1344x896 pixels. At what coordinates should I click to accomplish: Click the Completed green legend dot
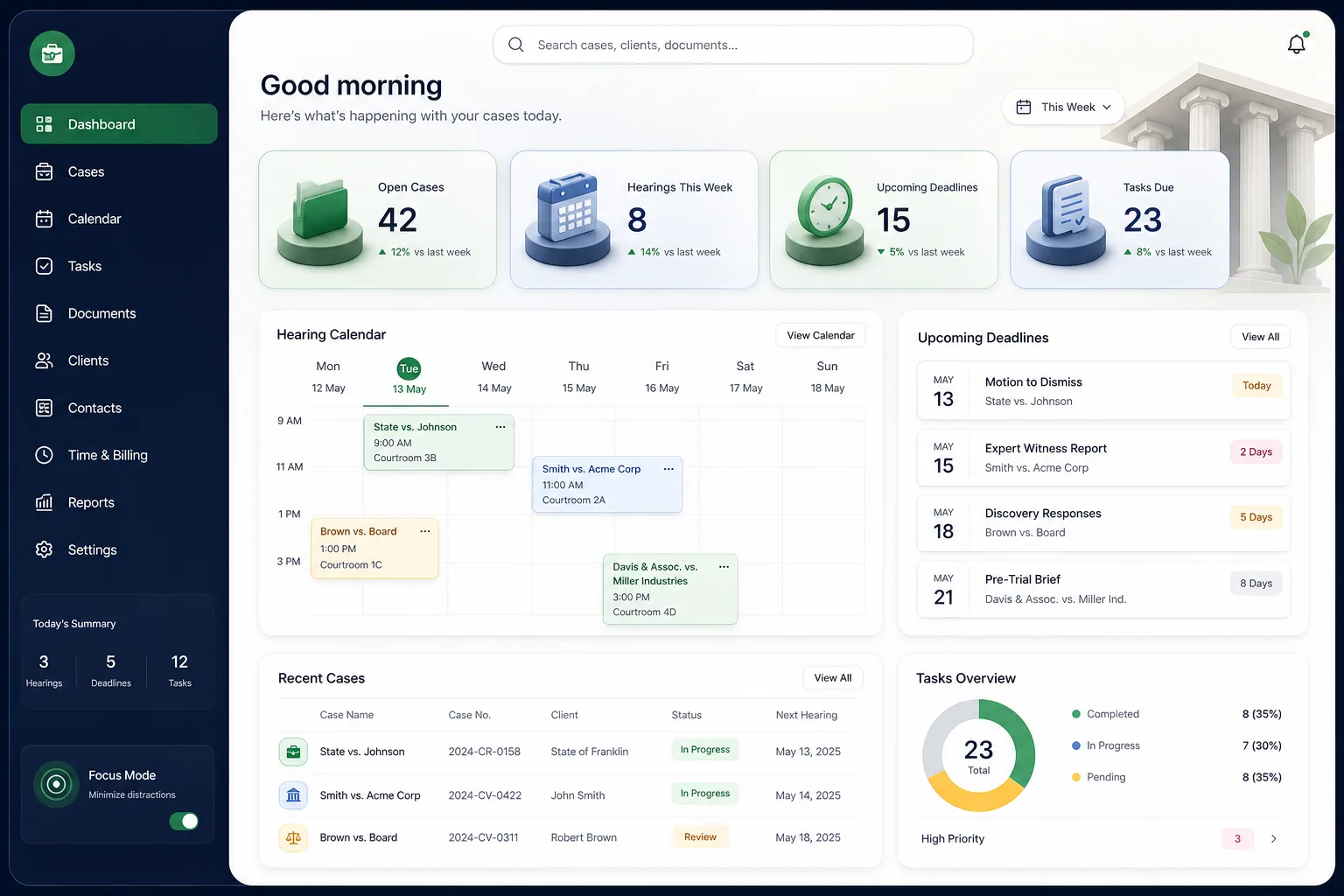(x=1076, y=714)
